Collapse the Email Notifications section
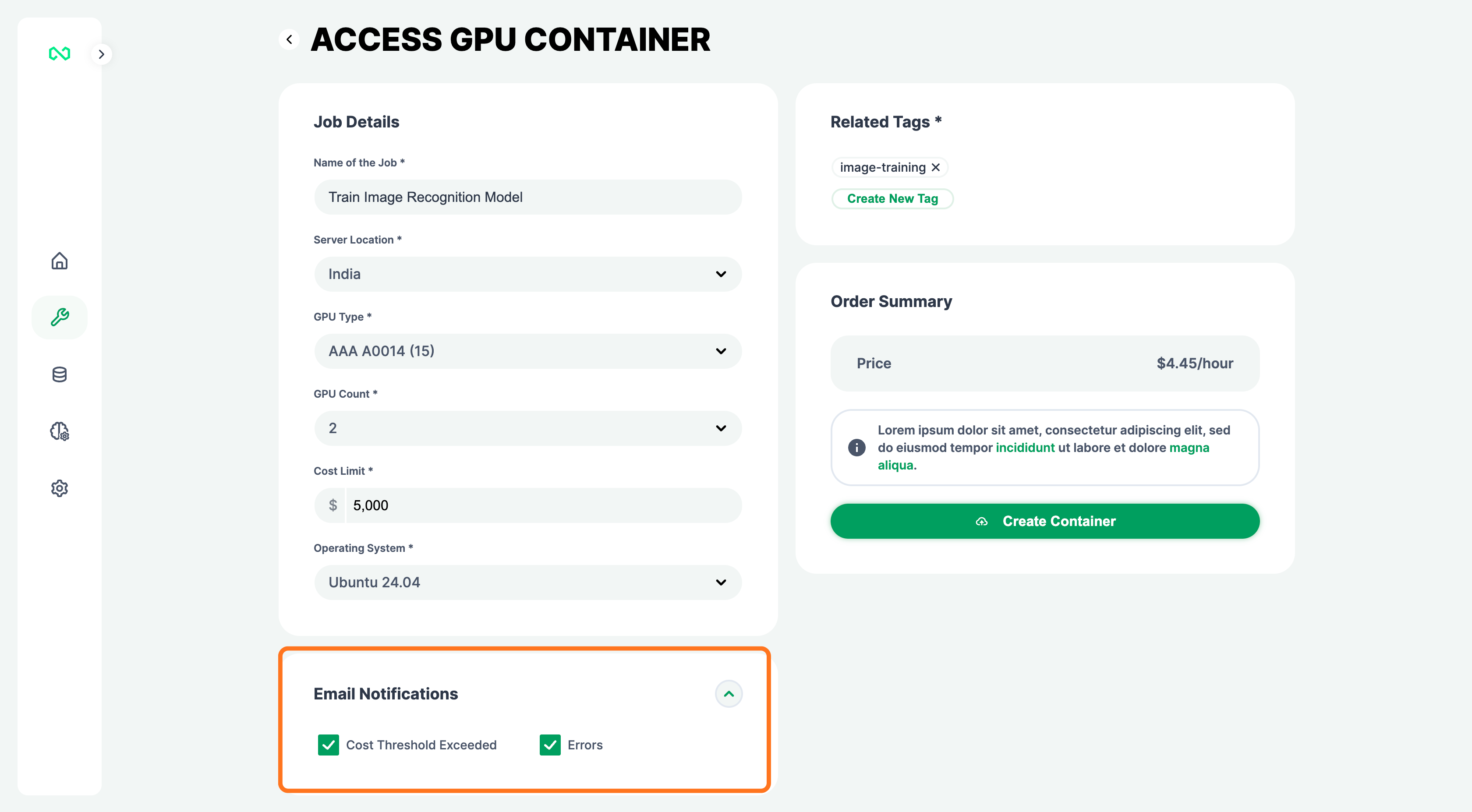The height and width of the screenshot is (812, 1472). 729,694
